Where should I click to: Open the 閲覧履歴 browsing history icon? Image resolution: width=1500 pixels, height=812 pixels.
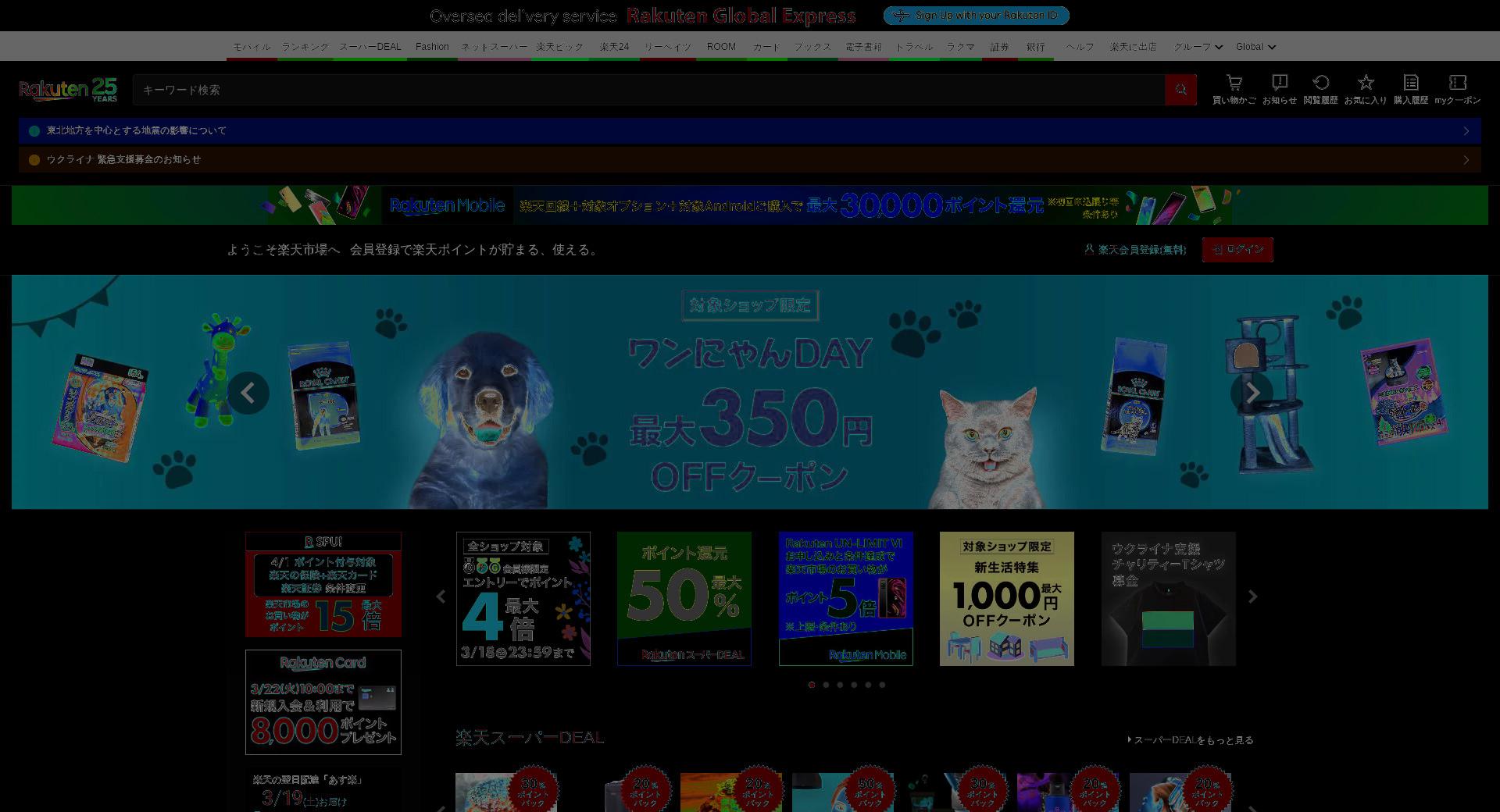(x=1320, y=89)
